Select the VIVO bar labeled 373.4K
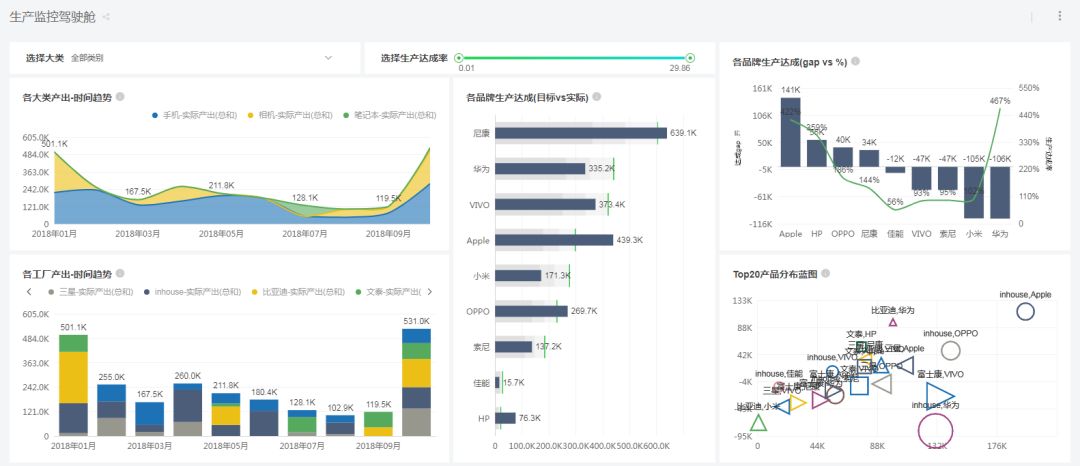 pos(546,204)
